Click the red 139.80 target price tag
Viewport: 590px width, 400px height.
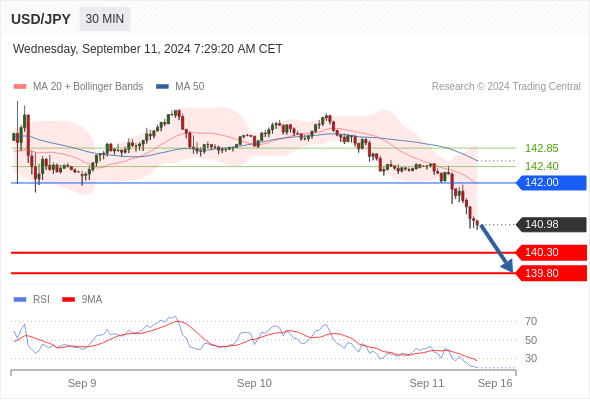(551, 273)
